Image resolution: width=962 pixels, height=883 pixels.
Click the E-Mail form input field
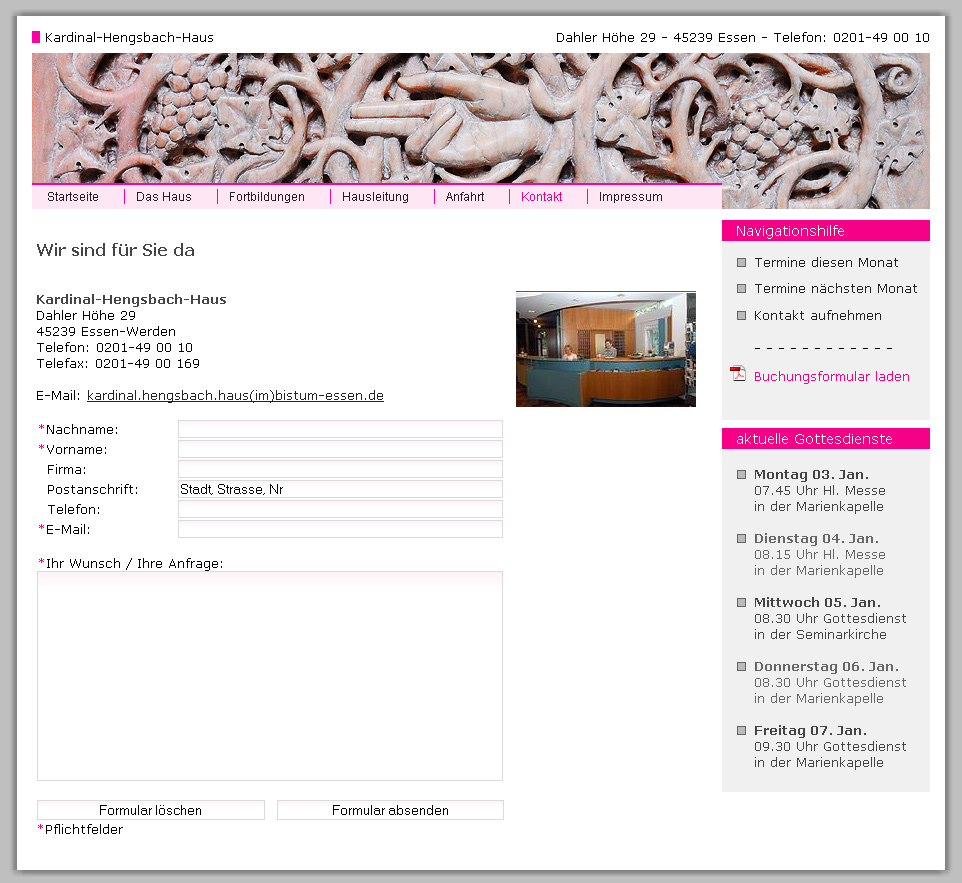pyautogui.click(x=340, y=529)
